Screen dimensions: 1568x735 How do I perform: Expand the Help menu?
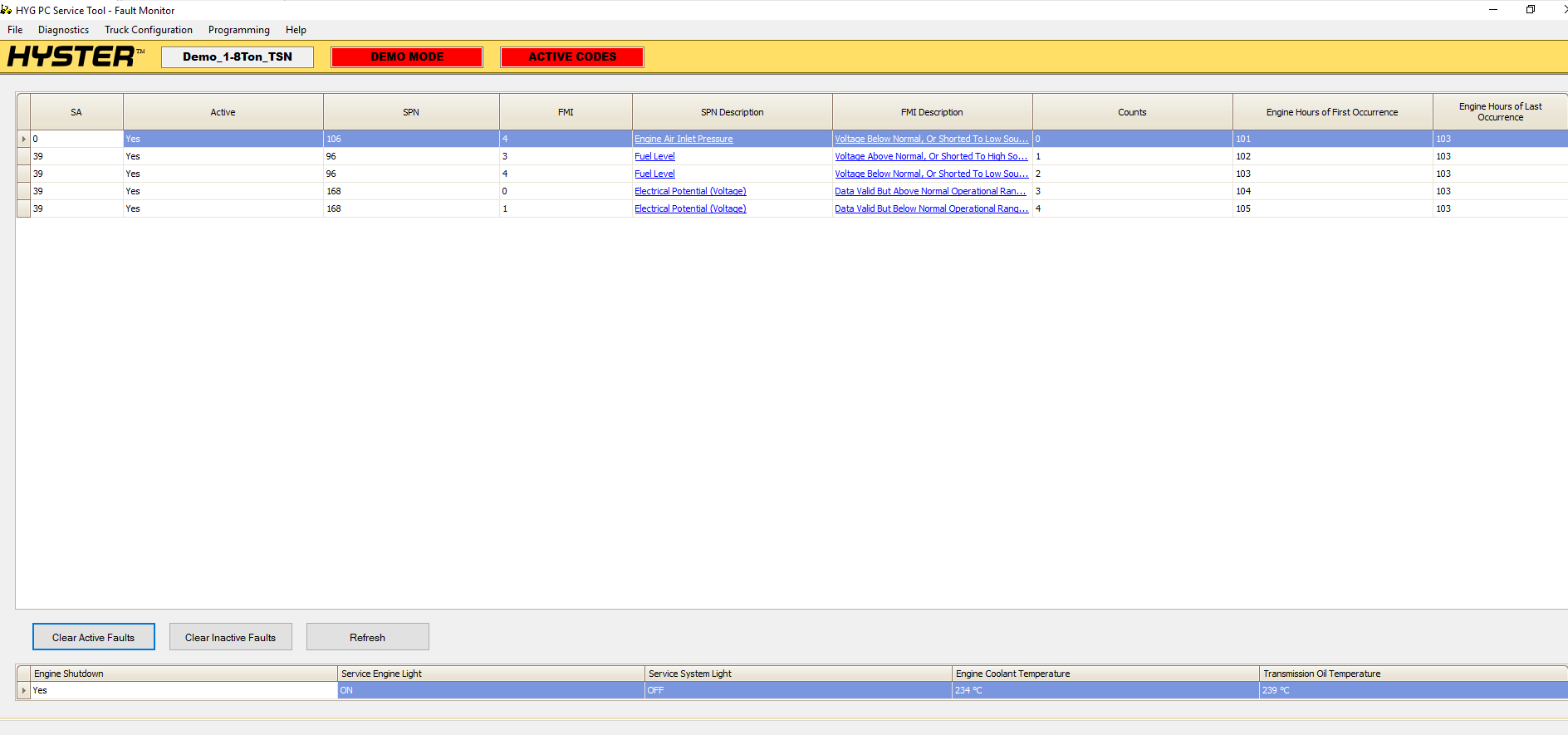pyautogui.click(x=296, y=30)
